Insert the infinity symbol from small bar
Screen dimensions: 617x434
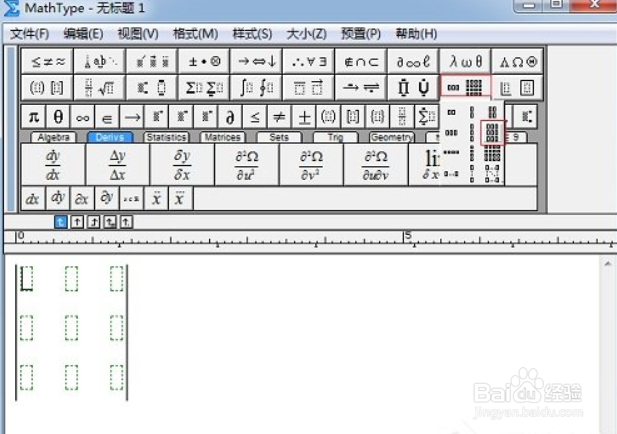[82, 117]
